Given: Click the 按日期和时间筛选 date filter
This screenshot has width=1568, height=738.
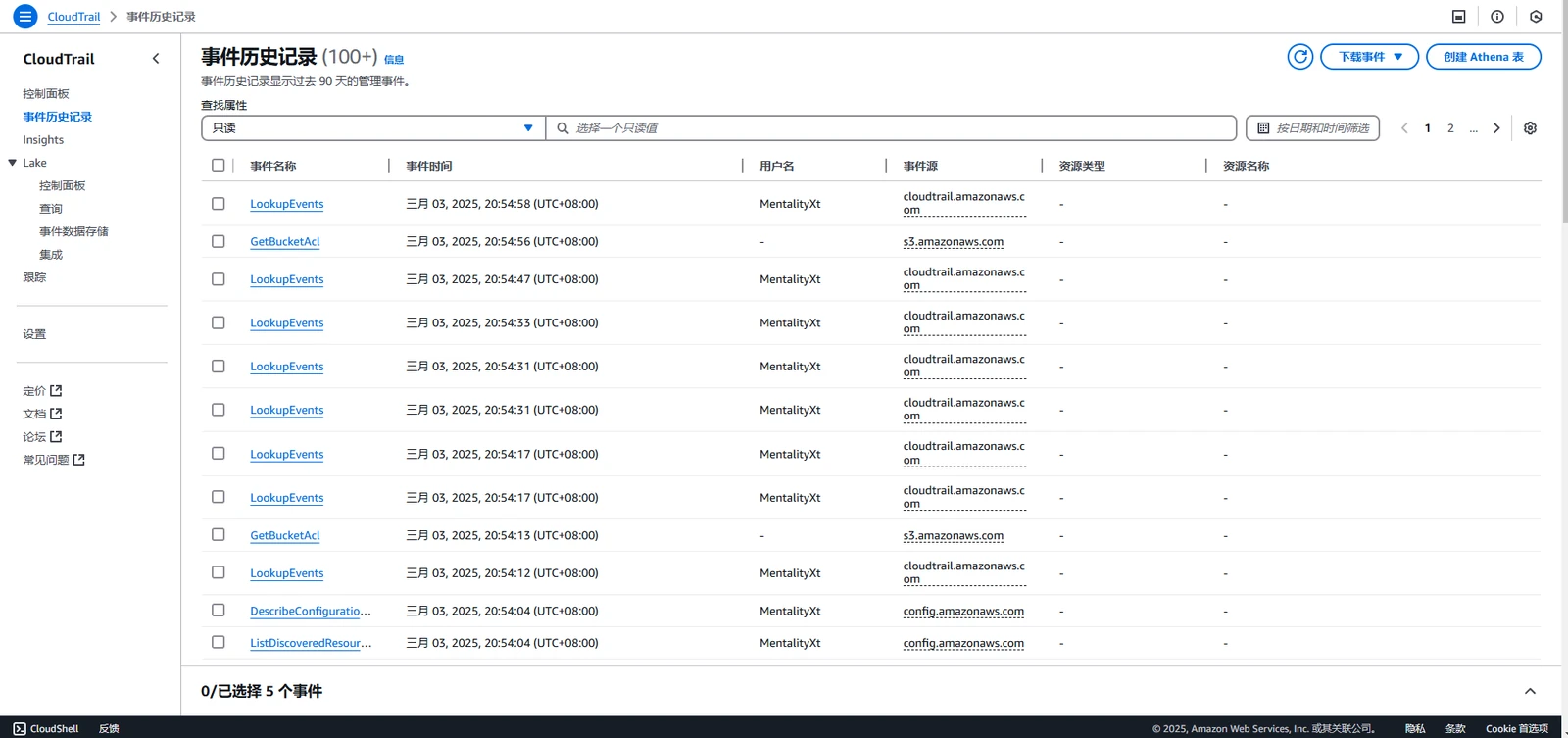Looking at the screenshot, I should [1313, 128].
